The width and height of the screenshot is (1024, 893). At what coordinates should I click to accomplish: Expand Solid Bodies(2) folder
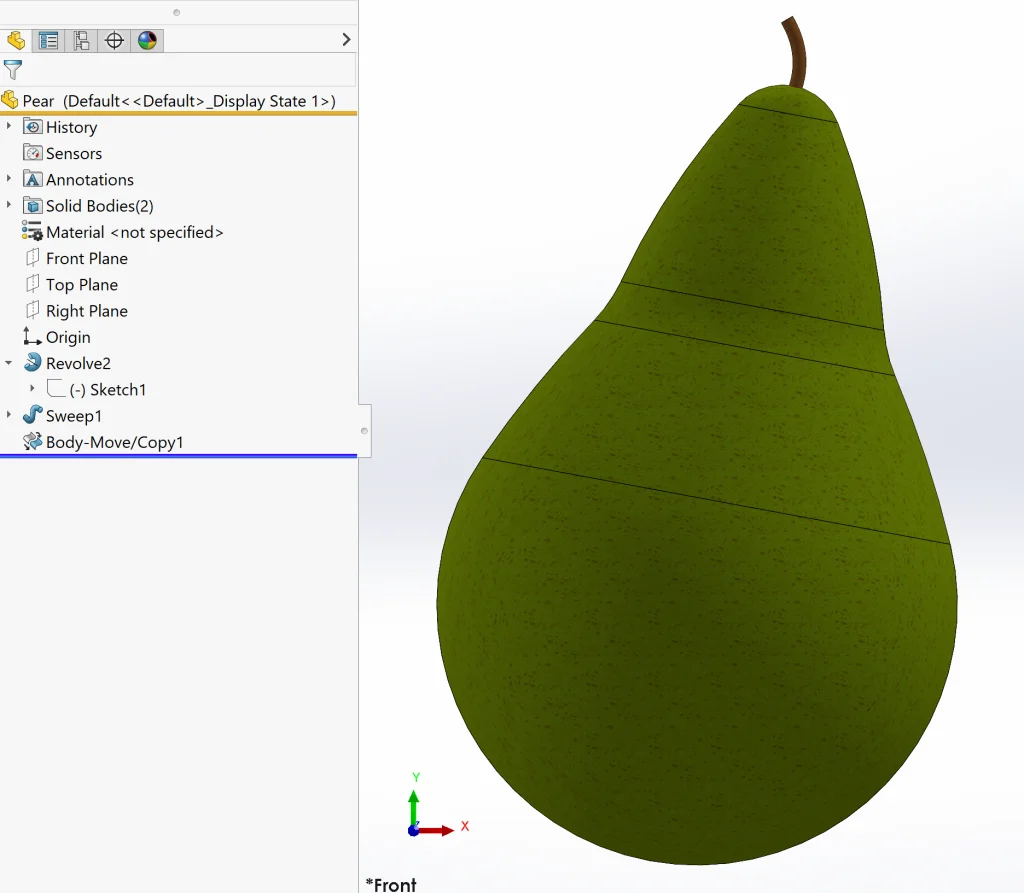pos(9,205)
